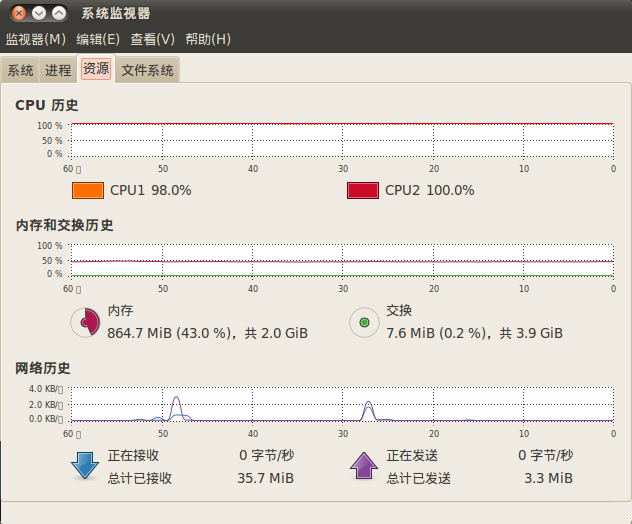Maximize the system monitor window
This screenshot has height=524, width=632.
[x=59, y=14]
